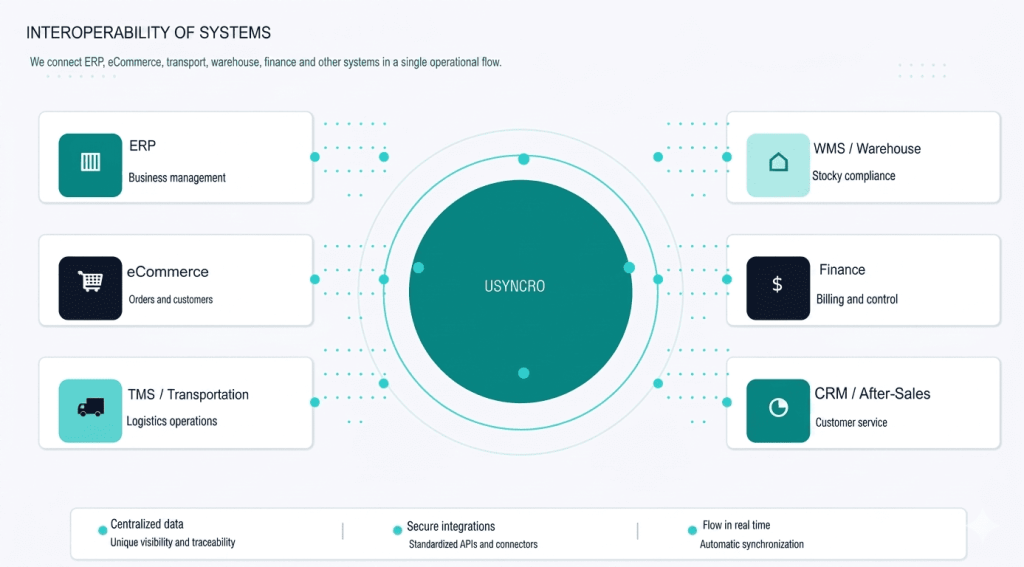Click the connector dot on Finance card edge
The image size is (1024, 567).
[x=727, y=280]
